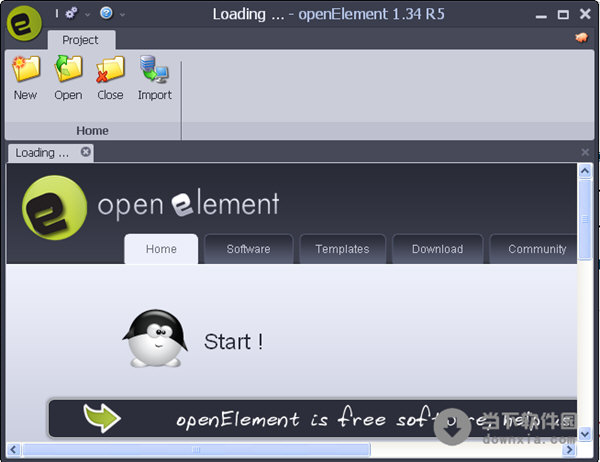Screen dimensions: 600x462
Task: Click the openElement application logo button
Action: 24,24
